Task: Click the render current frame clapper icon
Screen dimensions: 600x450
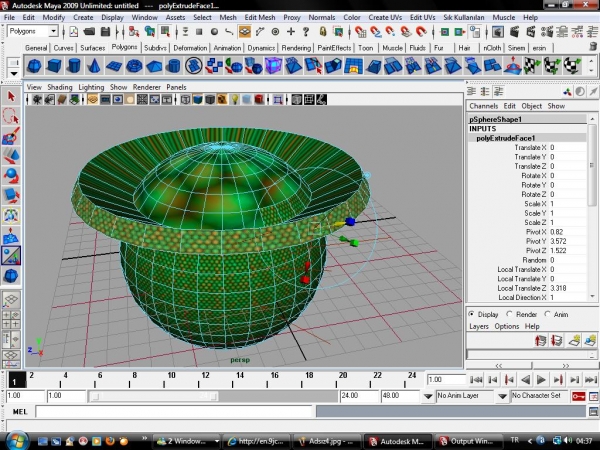Action: (x=514, y=32)
